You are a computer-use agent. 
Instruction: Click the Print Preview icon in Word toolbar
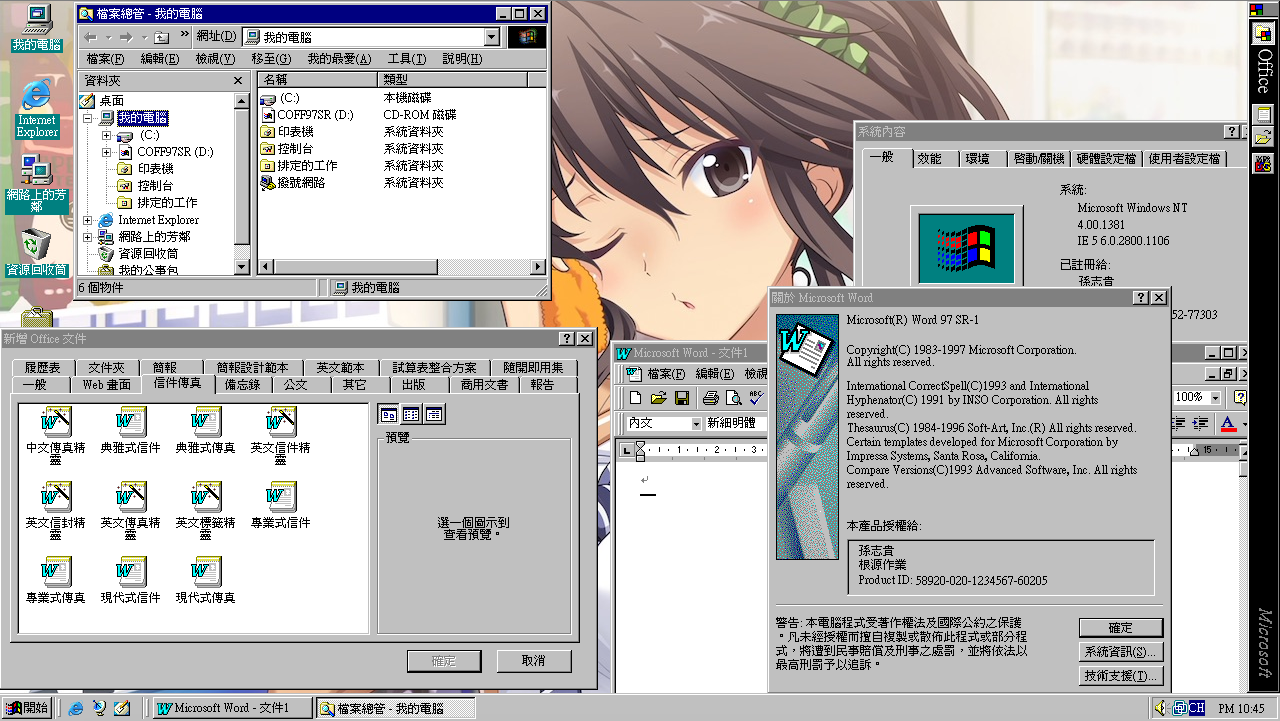(734, 398)
